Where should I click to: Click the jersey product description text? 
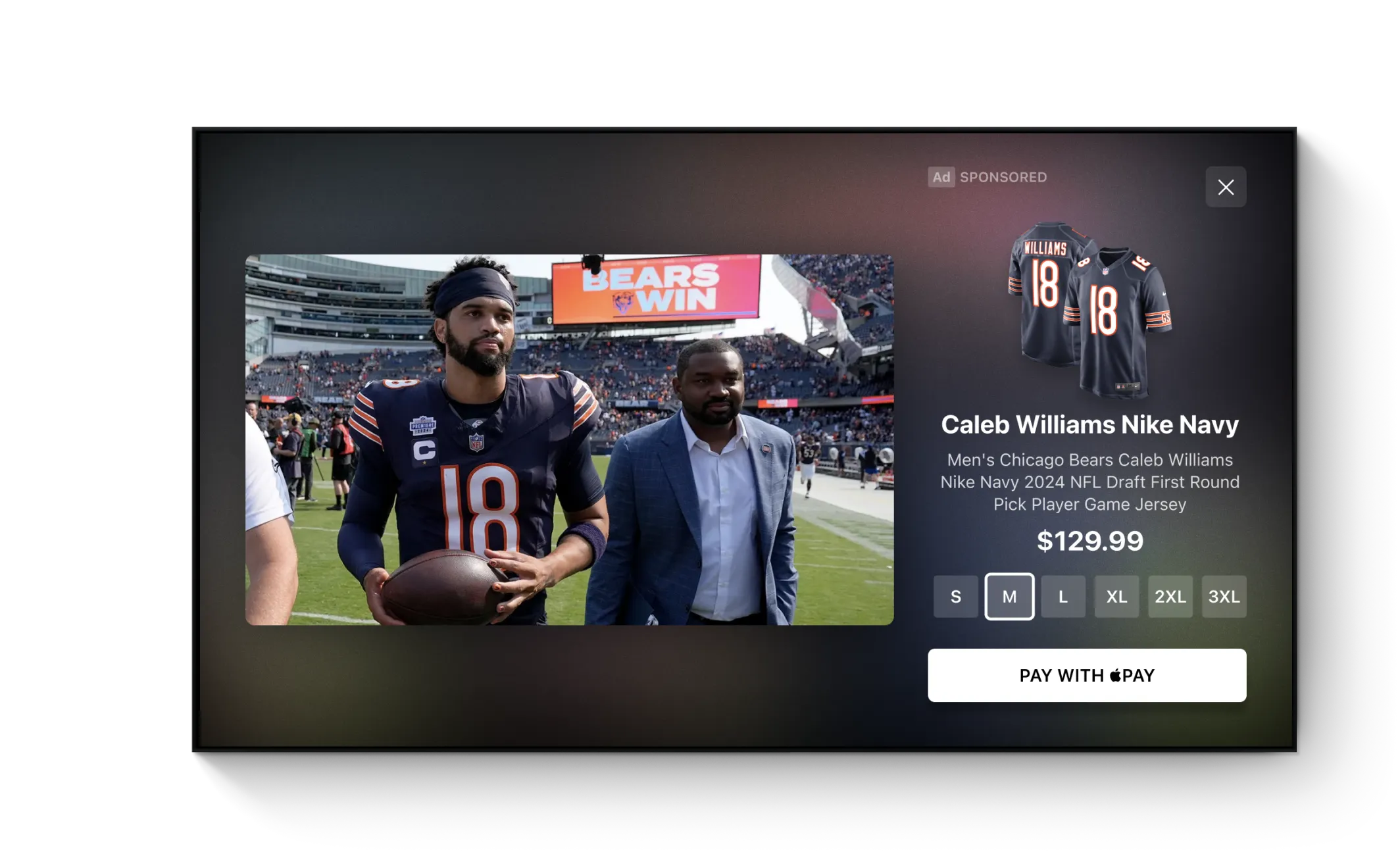pos(1089,482)
